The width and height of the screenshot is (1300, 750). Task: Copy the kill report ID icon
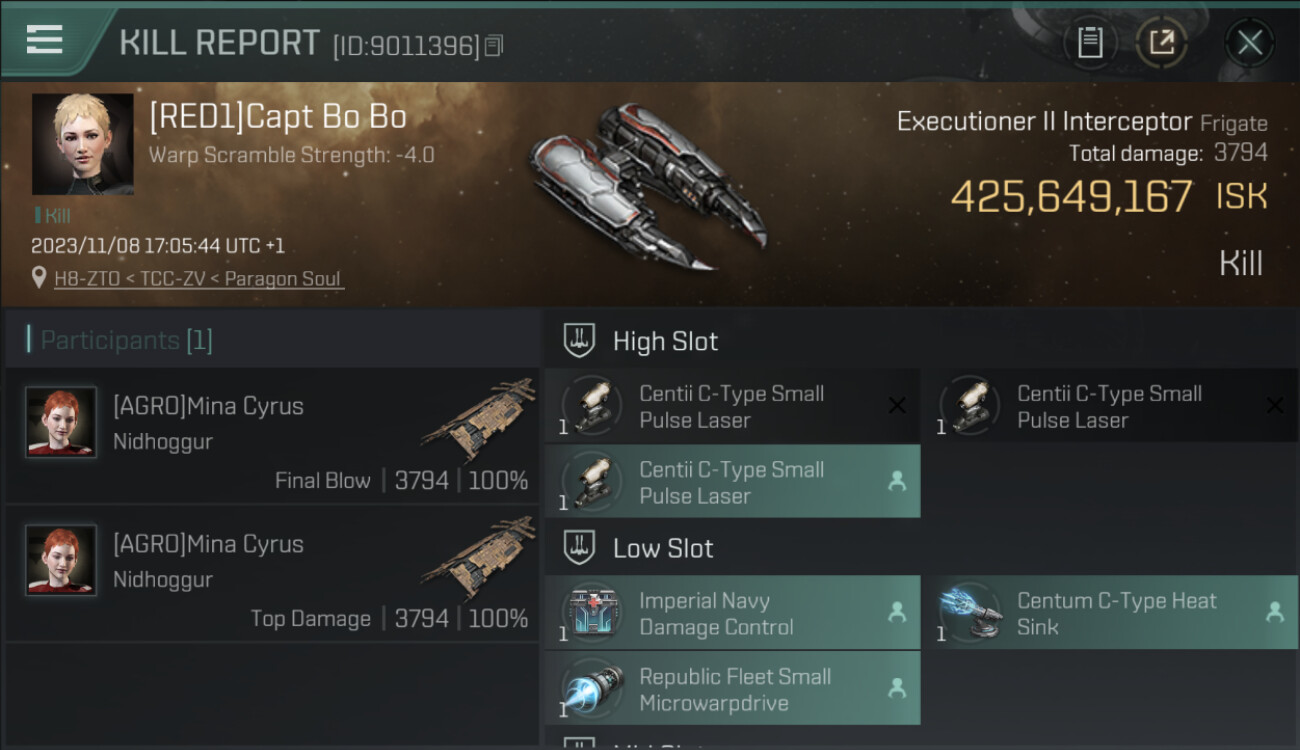494,46
